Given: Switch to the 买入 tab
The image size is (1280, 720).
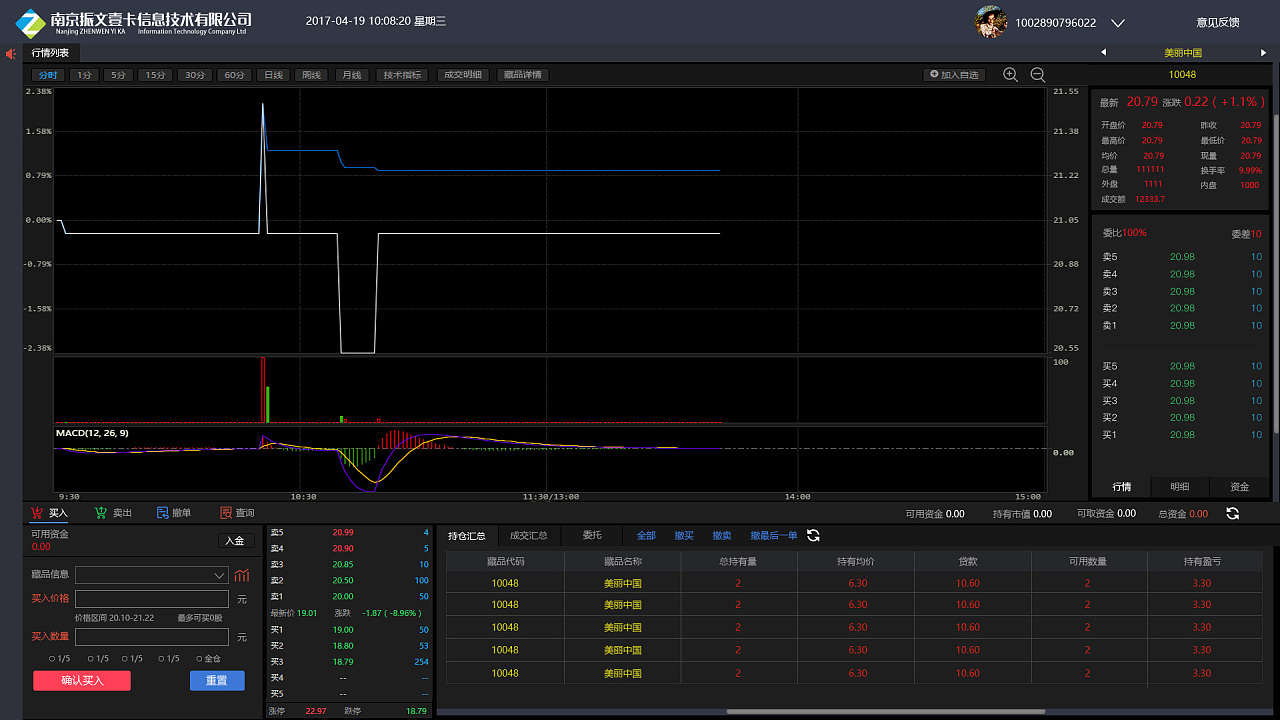Looking at the screenshot, I should pyautogui.click(x=50, y=513).
